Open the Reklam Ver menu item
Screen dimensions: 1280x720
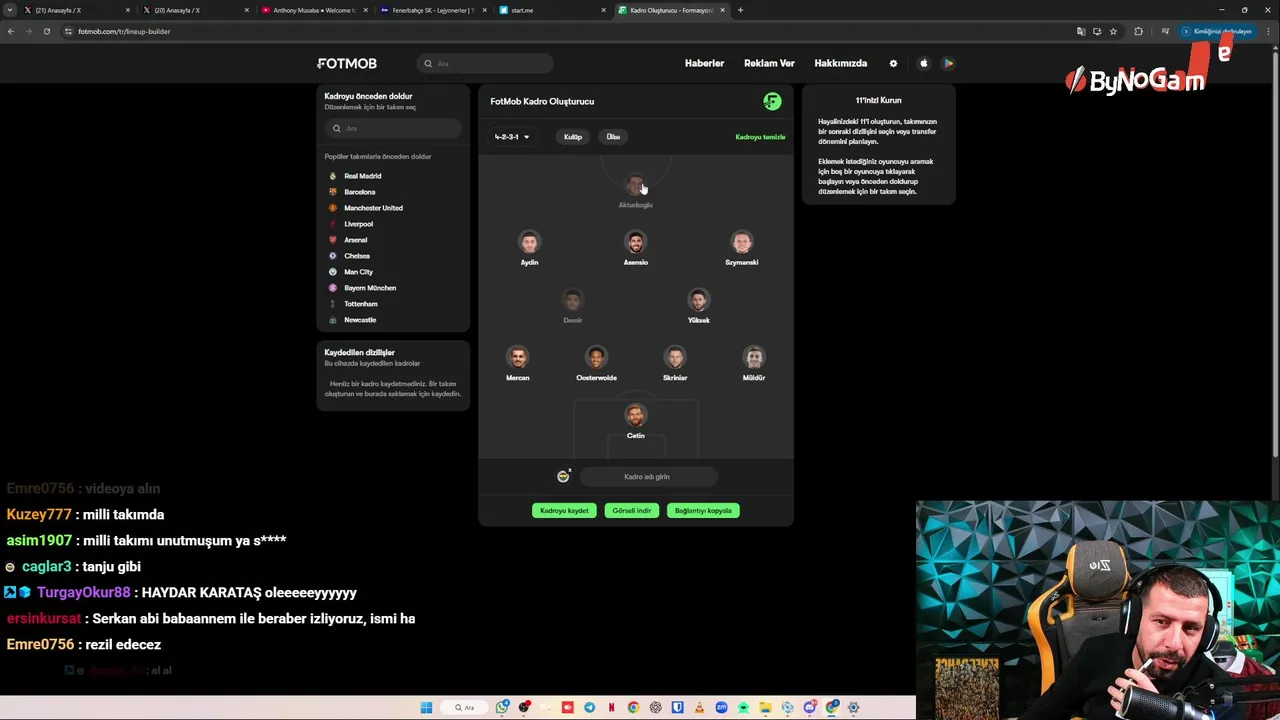769,63
